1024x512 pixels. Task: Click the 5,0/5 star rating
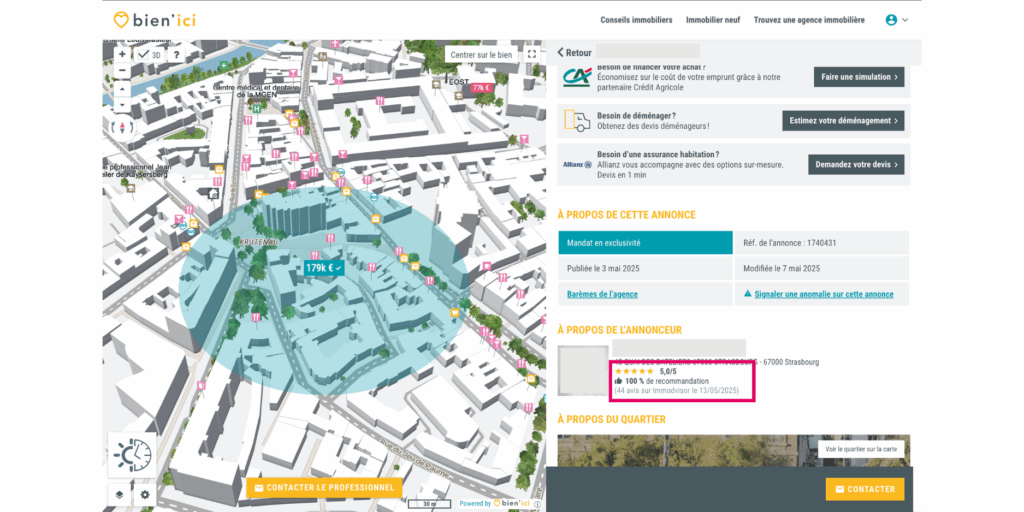click(x=646, y=371)
